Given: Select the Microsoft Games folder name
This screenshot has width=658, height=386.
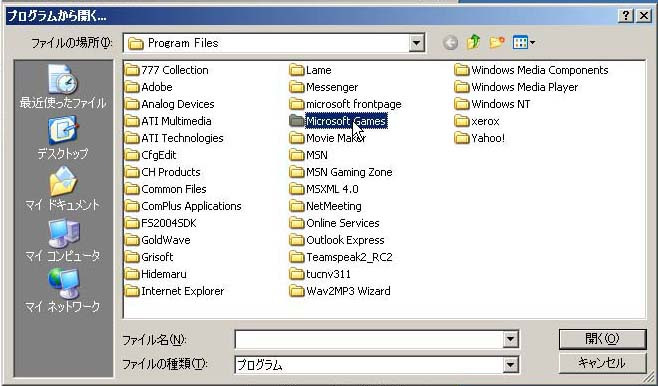Looking at the screenshot, I should pos(346,121).
